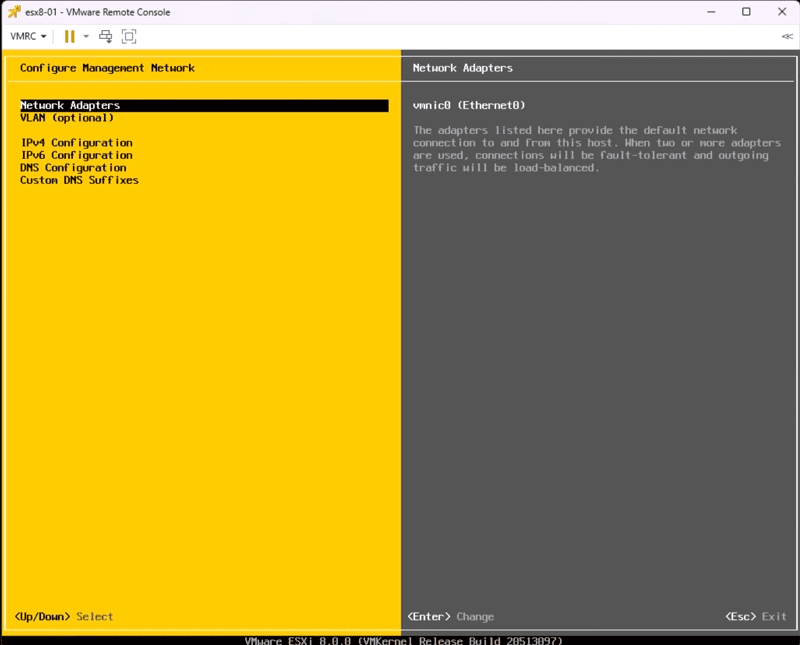Image resolution: width=800 pixels, height=645 pixels.
Task: Minimize the VMware Remote Console window
Action: 711,12
